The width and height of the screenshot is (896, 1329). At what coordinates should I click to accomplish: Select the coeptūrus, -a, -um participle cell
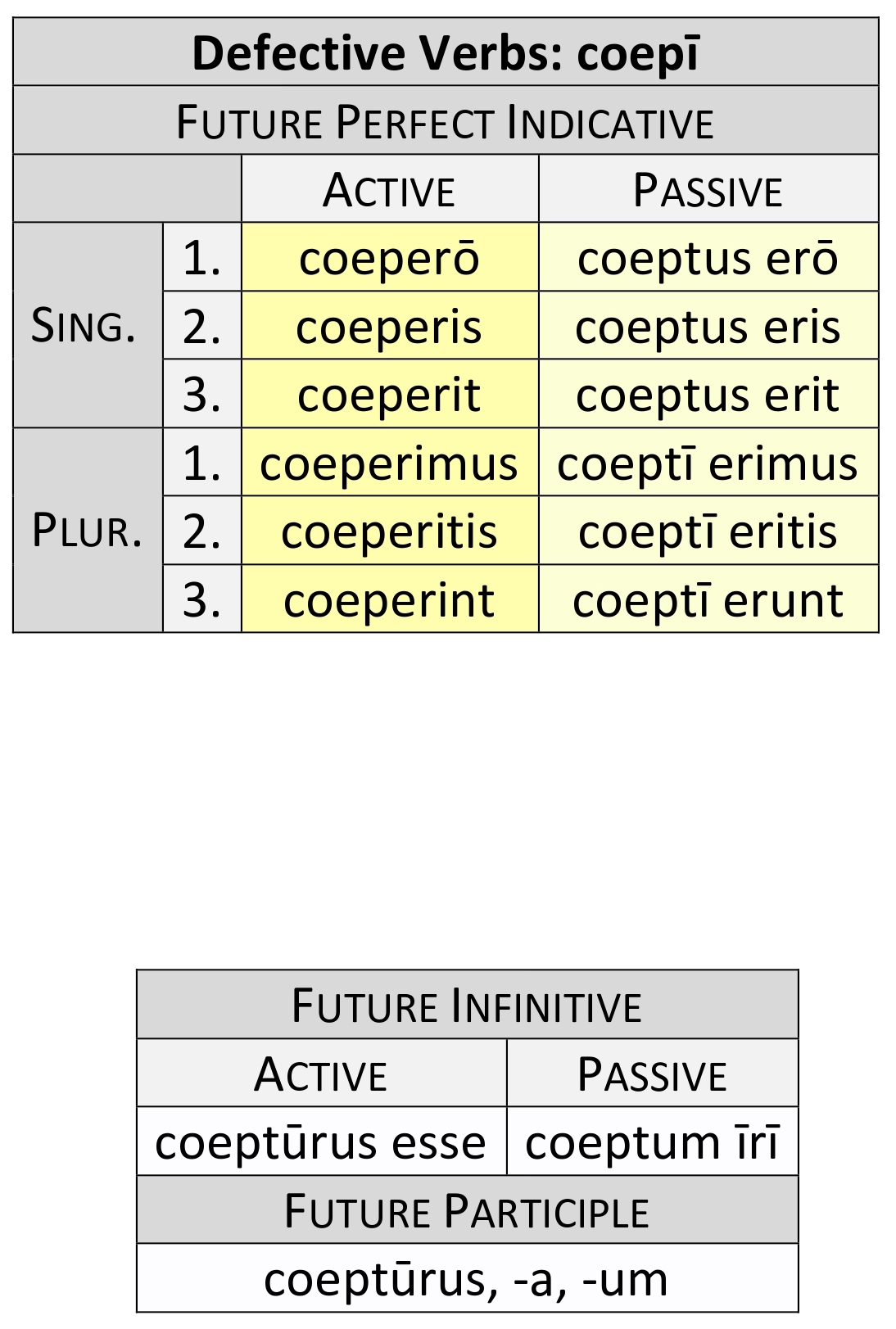tap(467, 1279)
